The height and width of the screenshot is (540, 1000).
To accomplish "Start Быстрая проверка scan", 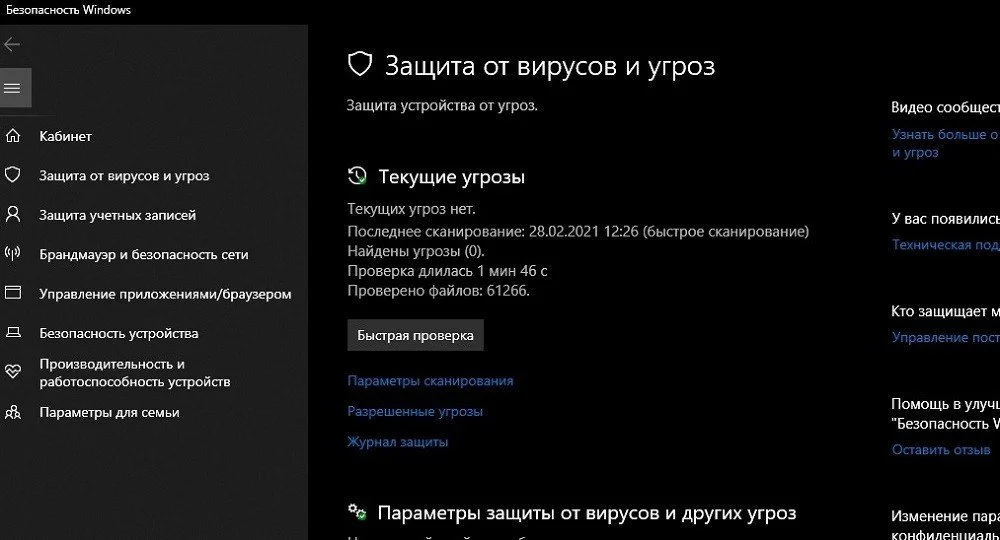I will [415, 335].
